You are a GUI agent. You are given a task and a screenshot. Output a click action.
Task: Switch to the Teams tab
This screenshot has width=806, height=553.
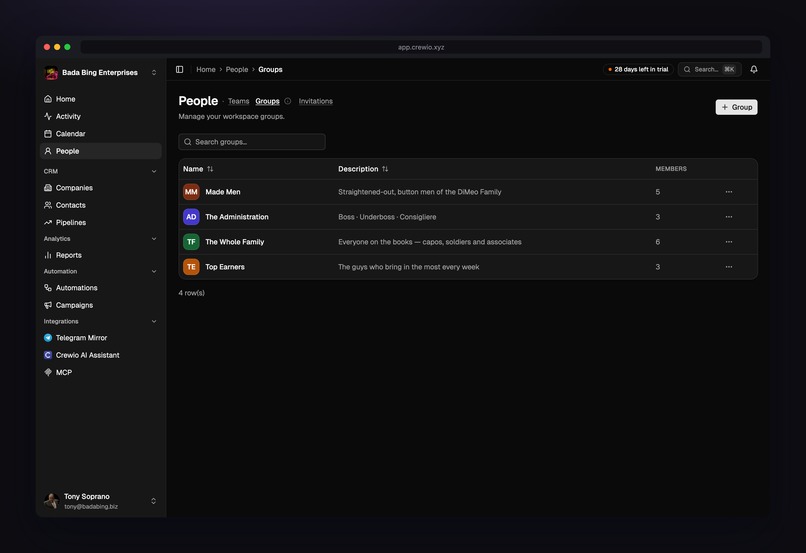tap(239, 101)
